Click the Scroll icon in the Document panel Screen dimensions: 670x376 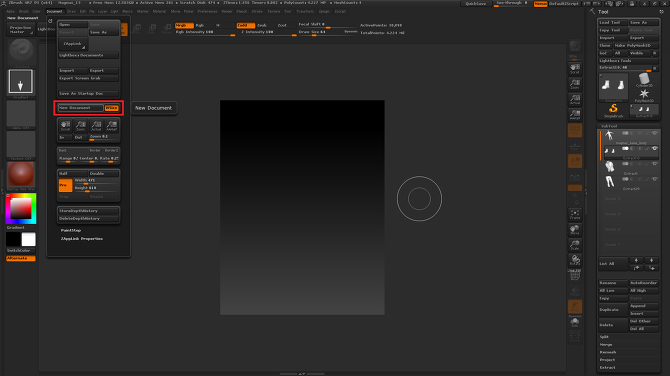[x=65, y=126]
